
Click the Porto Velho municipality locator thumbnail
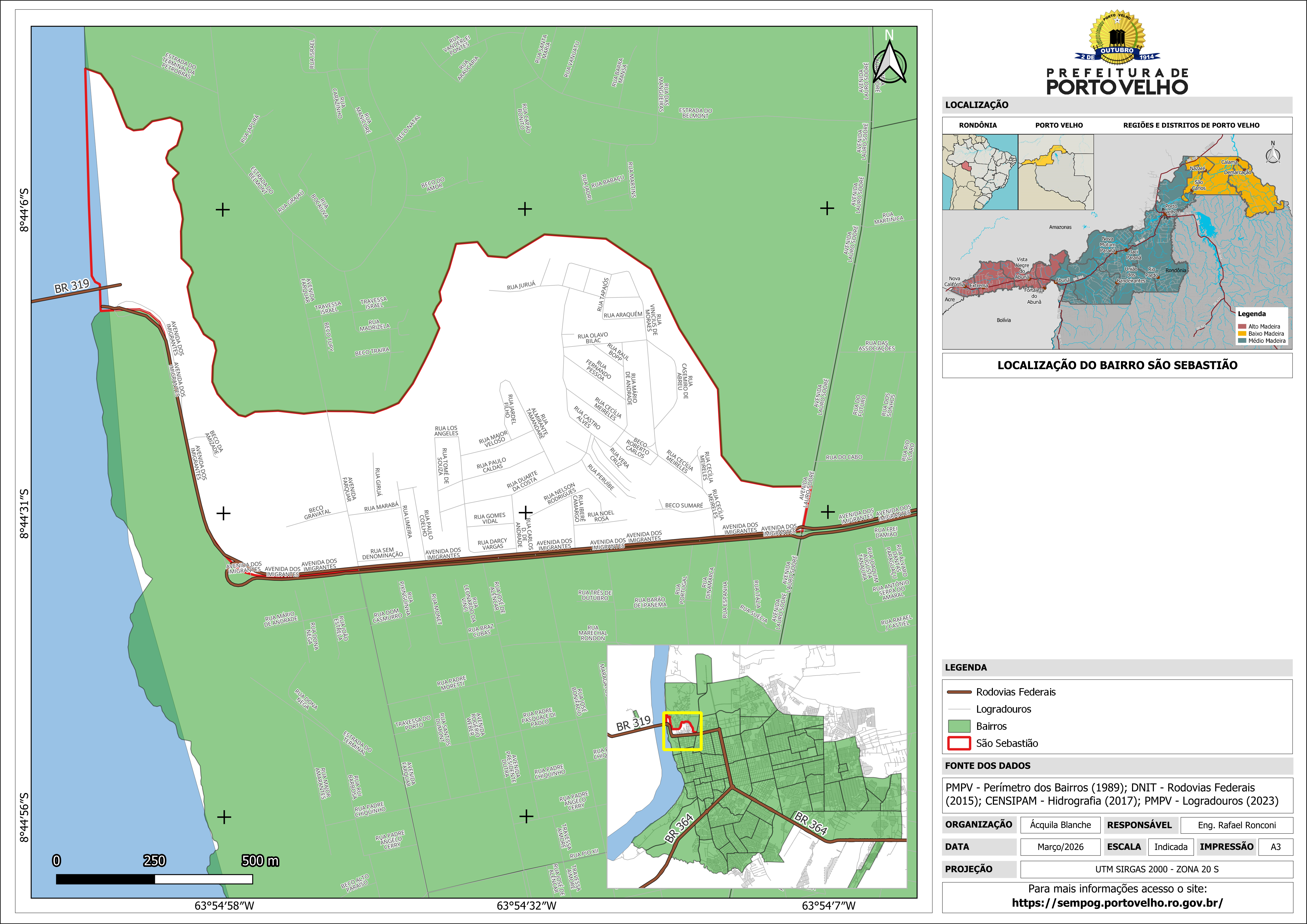(1055, 172)
